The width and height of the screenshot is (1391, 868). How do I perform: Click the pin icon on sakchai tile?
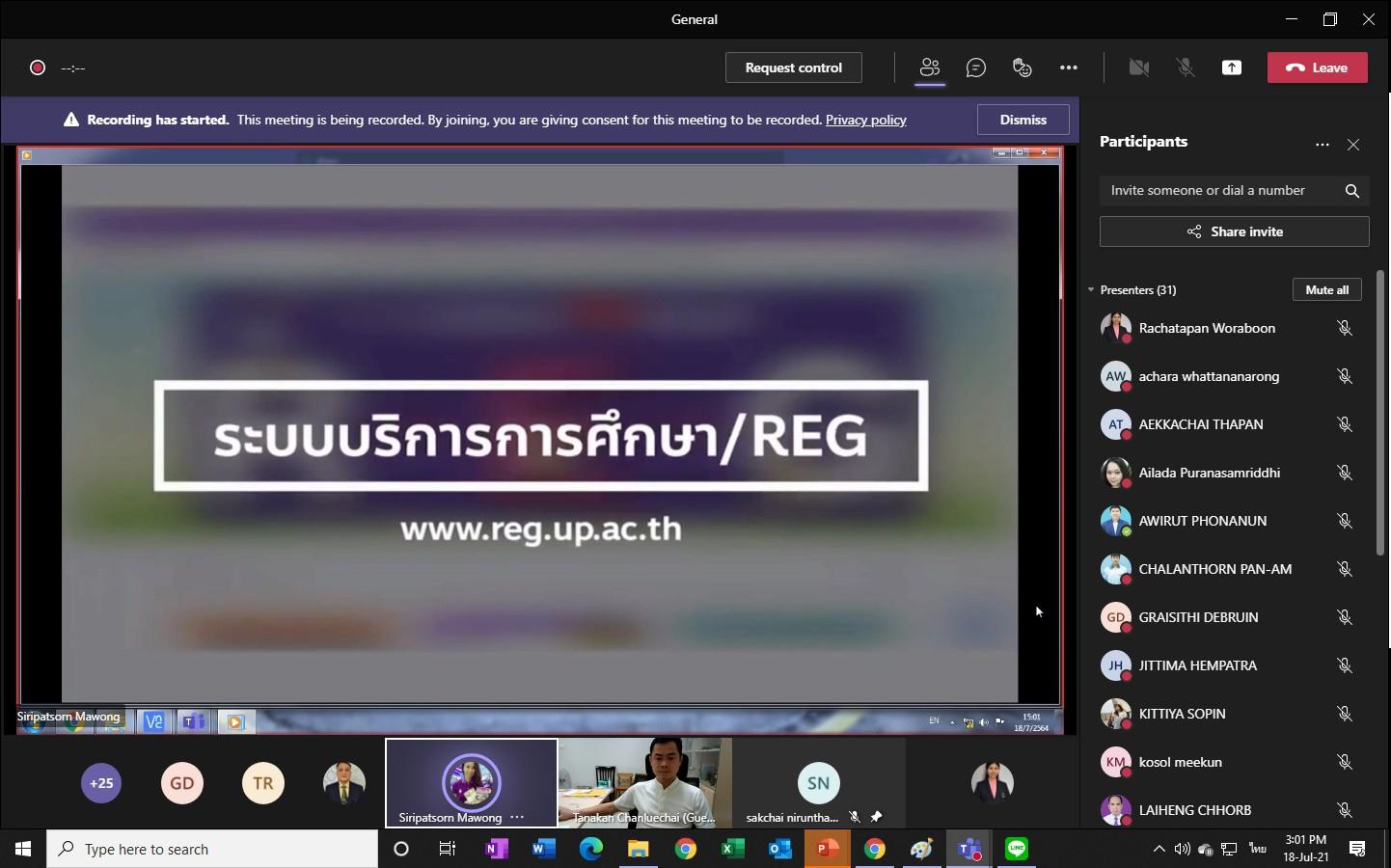[876, 817]
